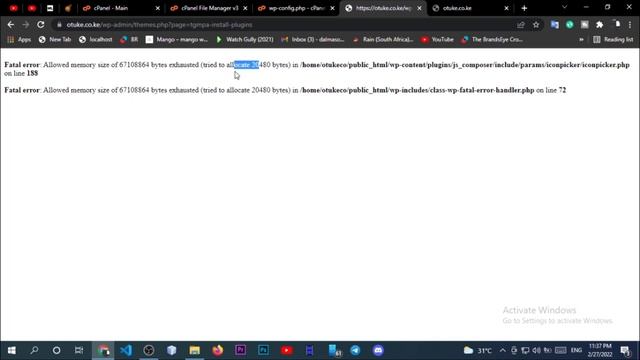Close the active otuke.co.ke/wp error tab

click(419, 8)
